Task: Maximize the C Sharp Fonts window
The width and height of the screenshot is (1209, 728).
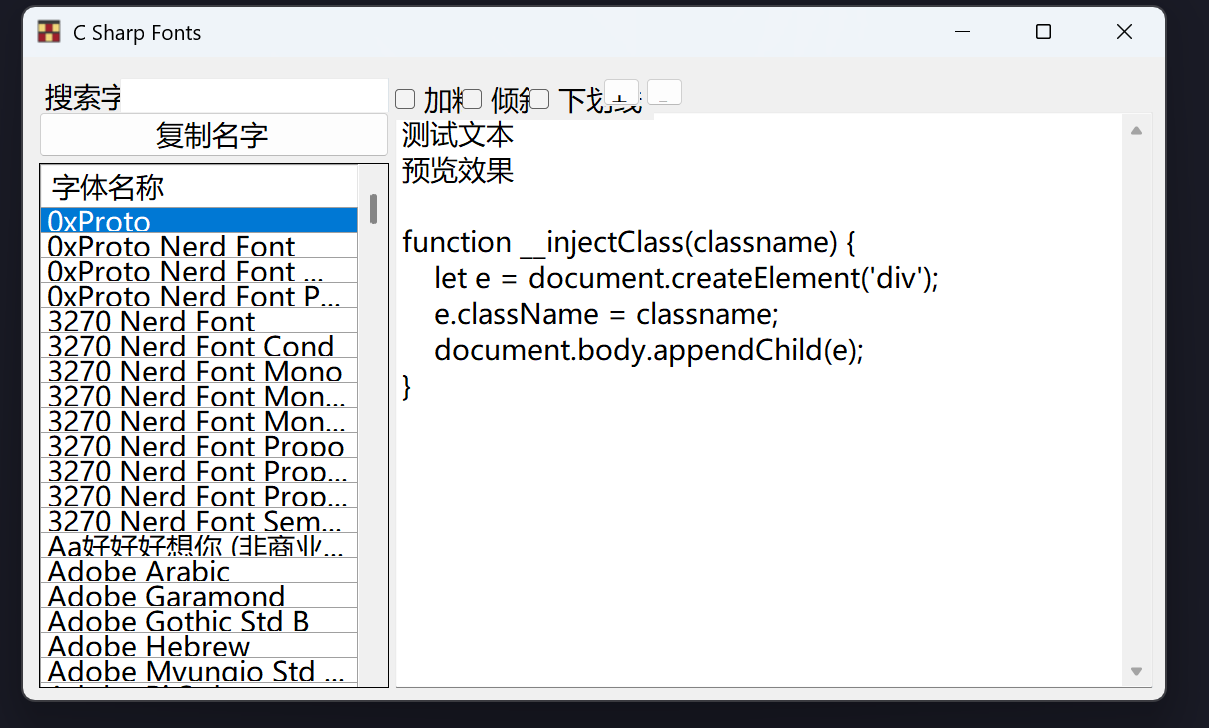Action: coord(1043,32)
